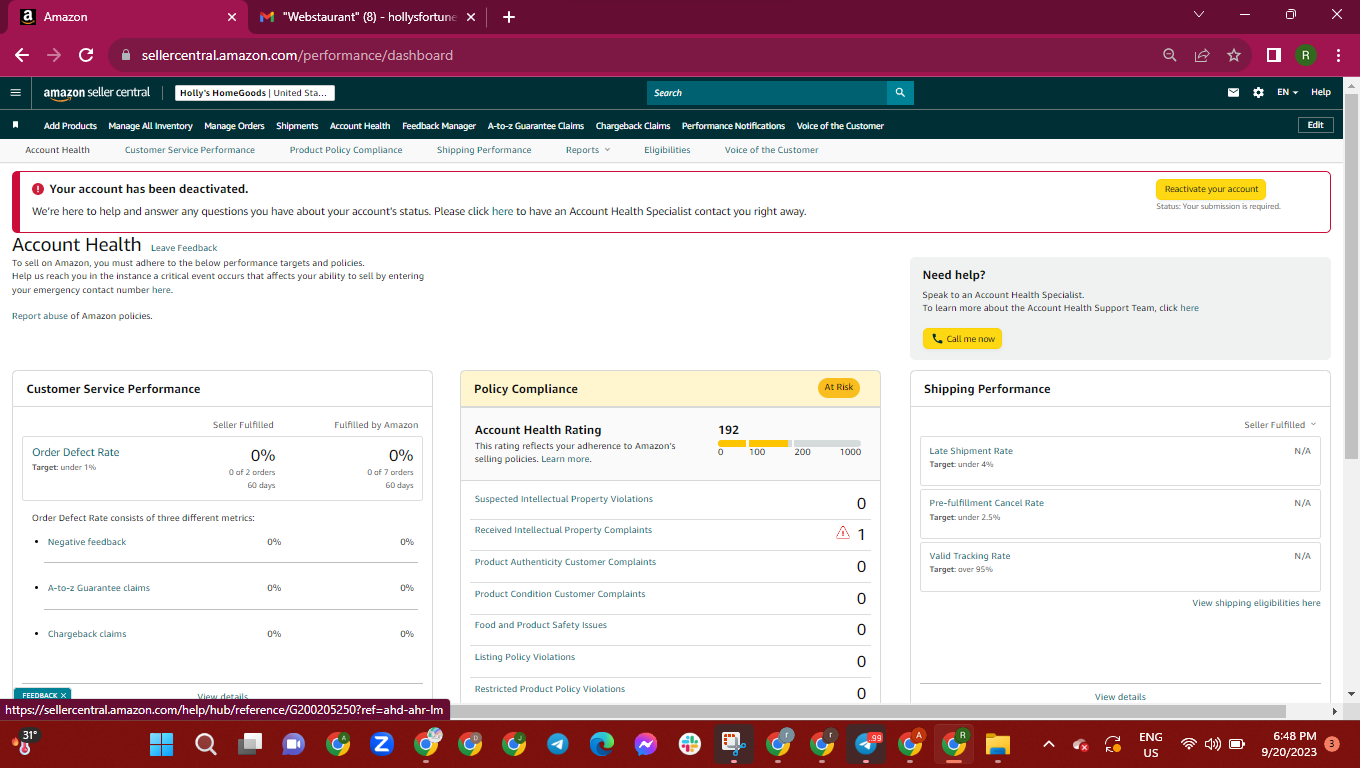Screen dimensions: 1360x768
Task: Open Feedback Manager
Action: point(439,126)
